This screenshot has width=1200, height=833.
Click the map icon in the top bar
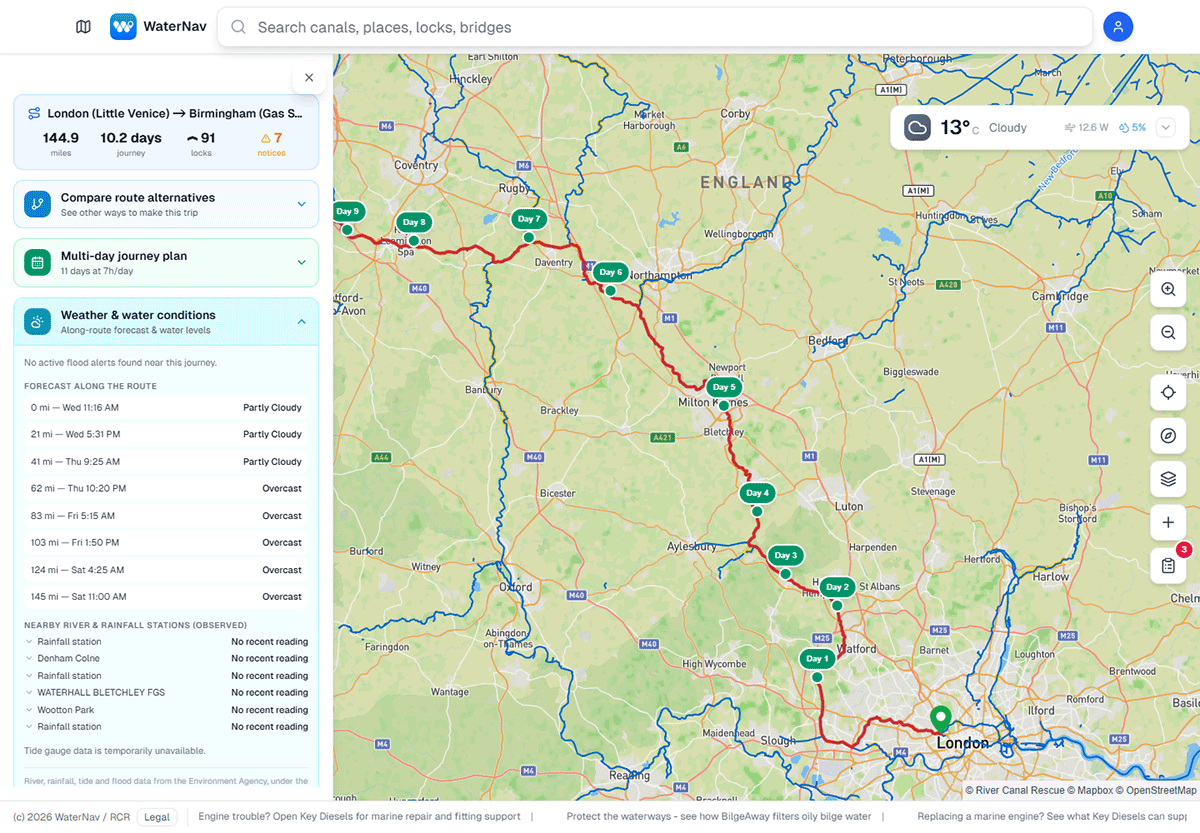point(83,27)
